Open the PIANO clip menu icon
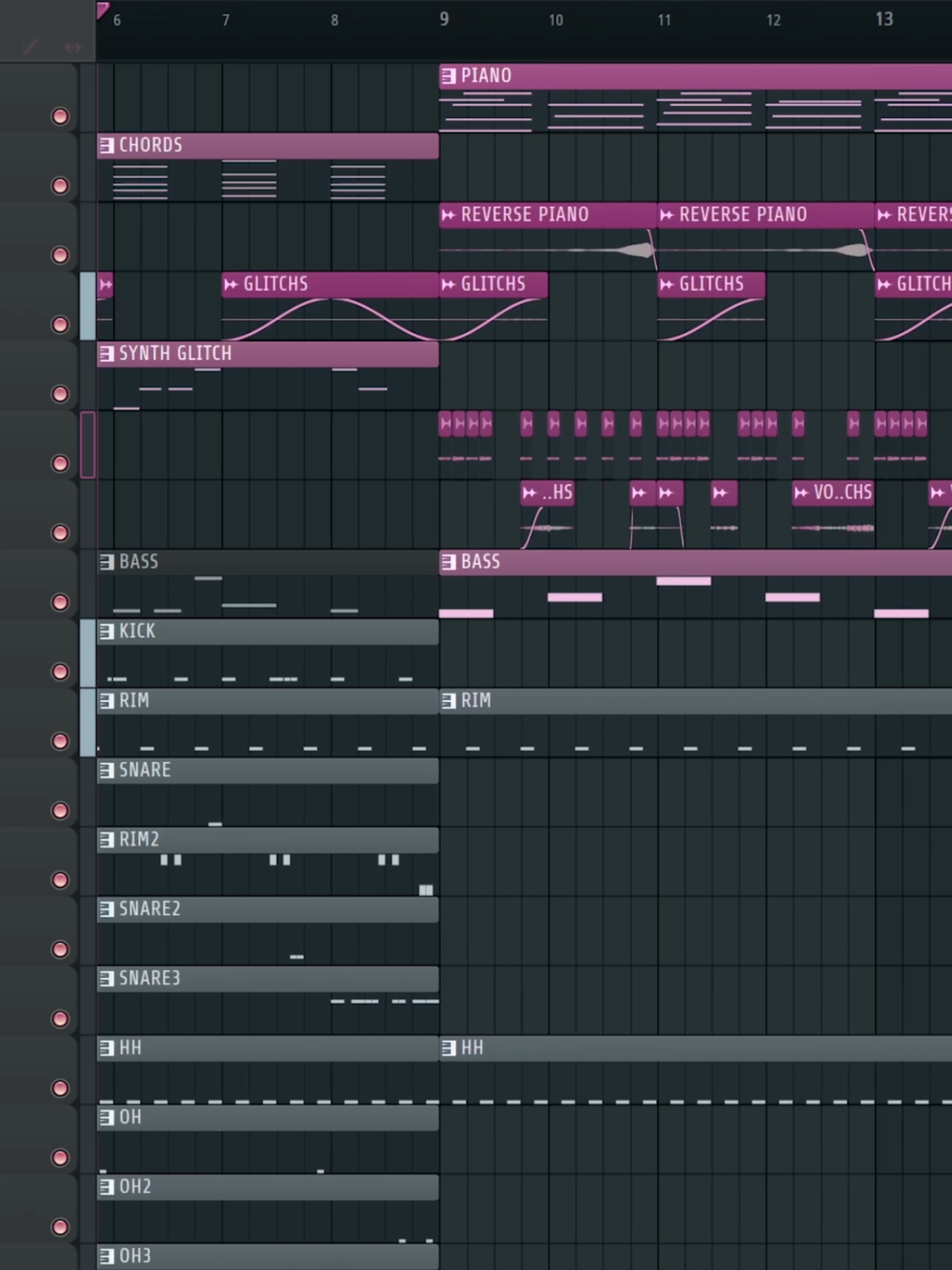Viewport: 952px width, 1270px height. tap(449, 76)
